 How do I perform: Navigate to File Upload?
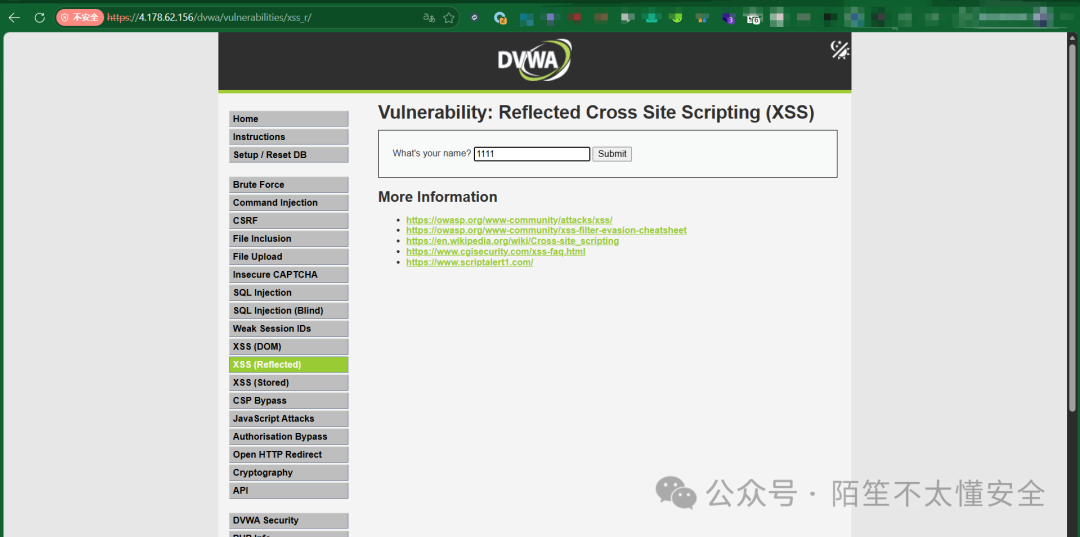click(289, 257)
